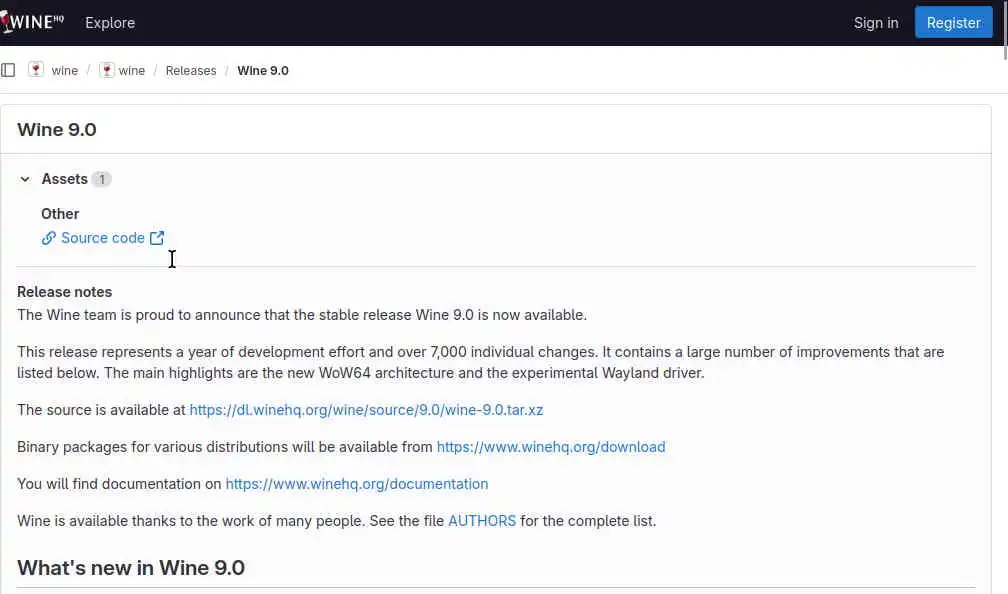The image size is (1008, 594).
Task: Click the What's new in Wine 9.0 heading
Action: [131, 568]
